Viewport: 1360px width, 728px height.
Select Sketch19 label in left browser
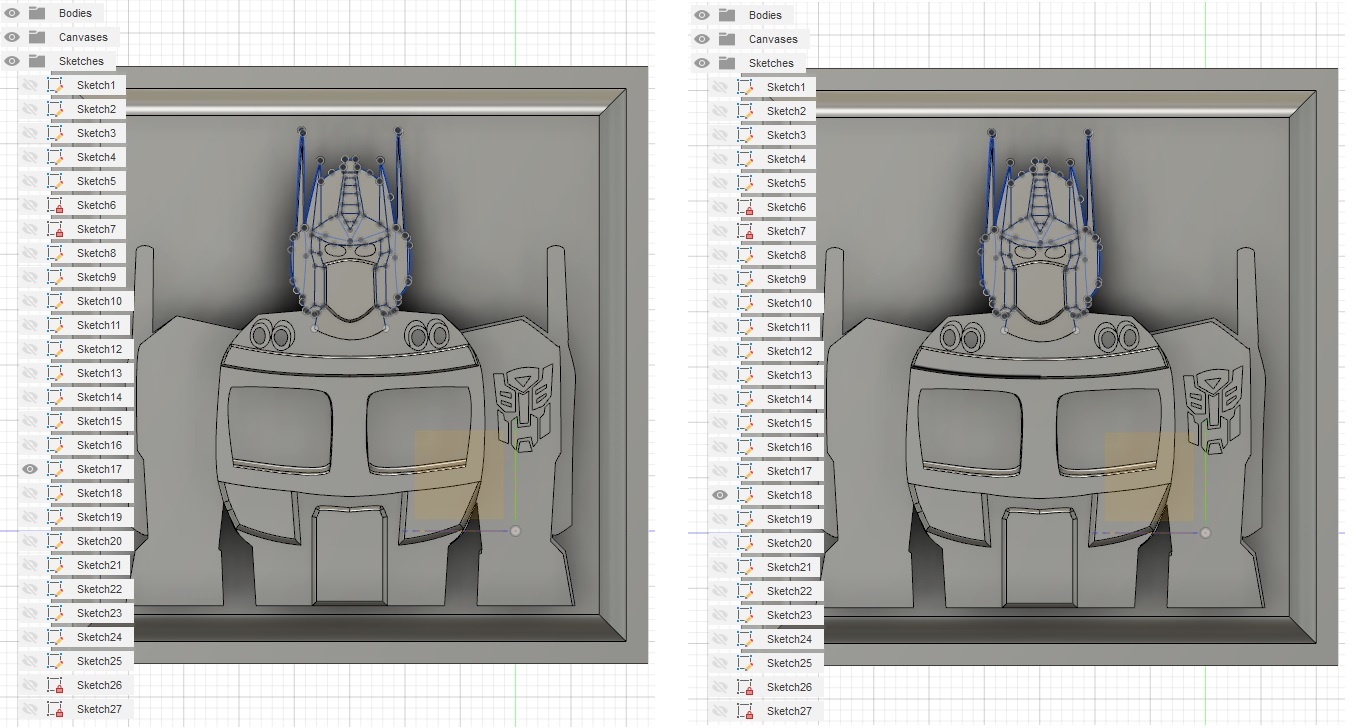click(x=99, y=517)
